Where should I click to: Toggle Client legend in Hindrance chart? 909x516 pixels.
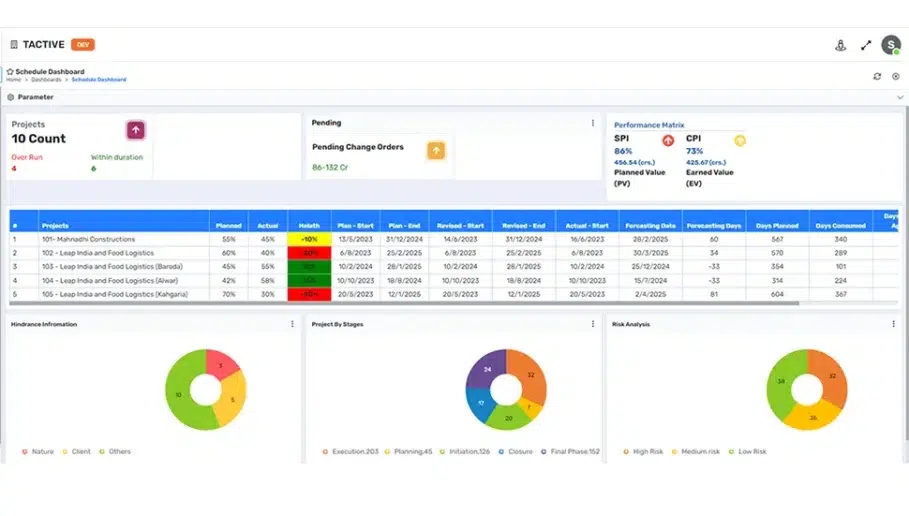click(76, 452)
